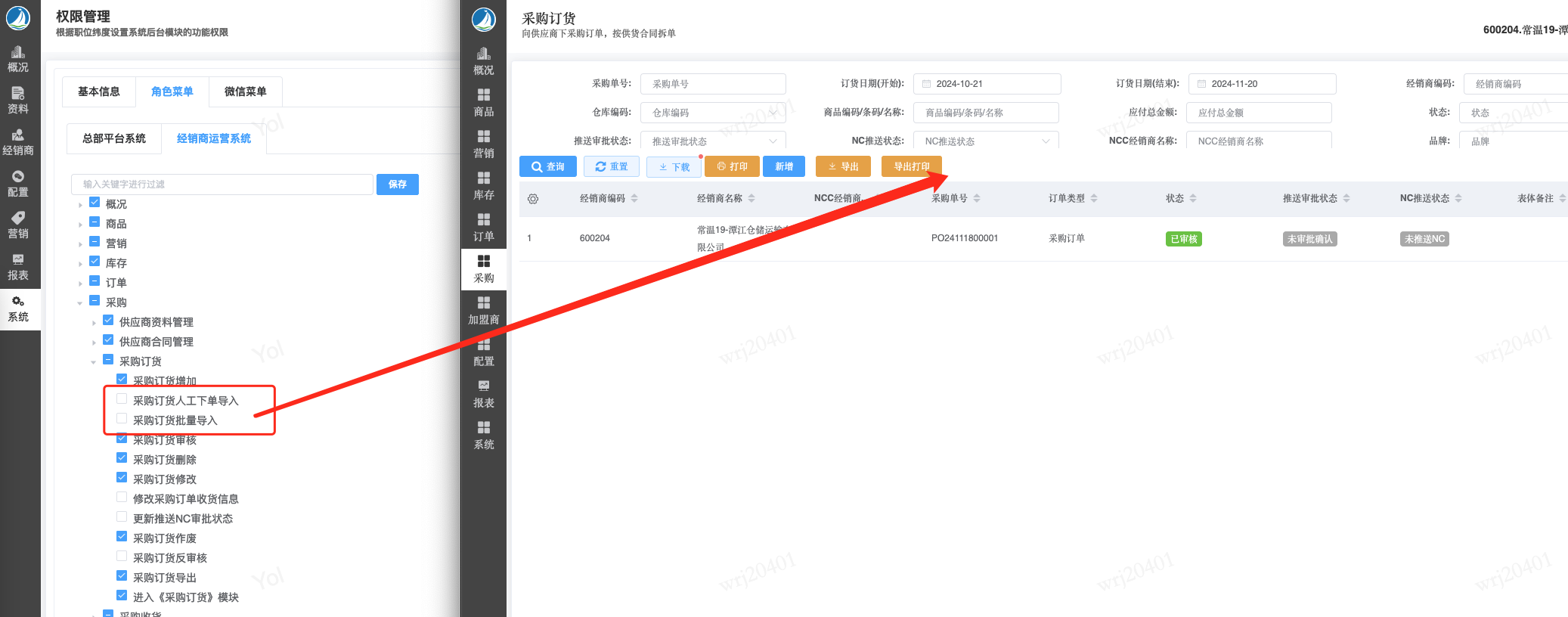Screen dimensions: 1568x617
Task: Open 营销 in the 采购订货 window sidebar
Action: tap(484, 145)
